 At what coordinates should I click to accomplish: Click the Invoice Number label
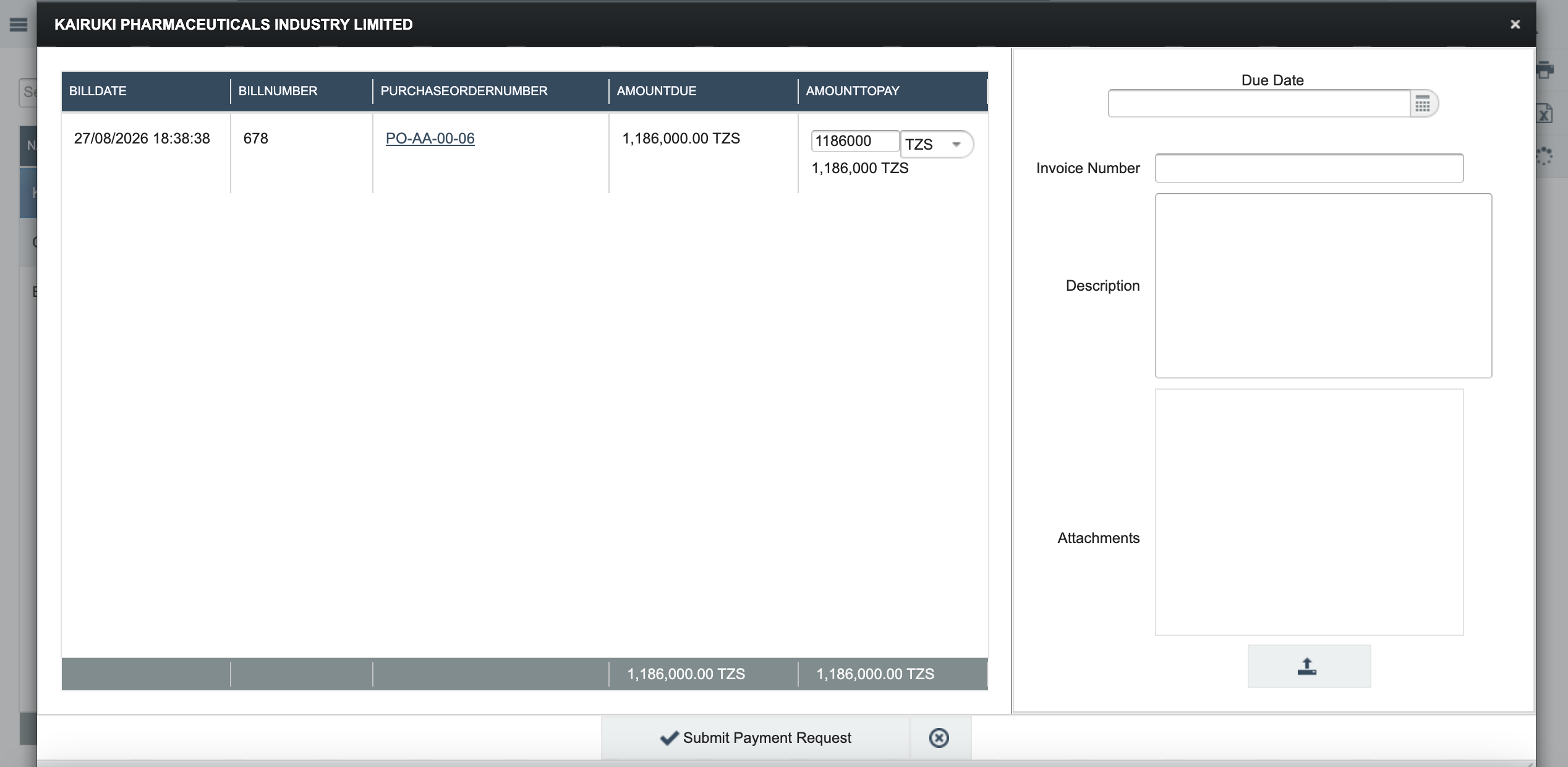pos(1088,168)
